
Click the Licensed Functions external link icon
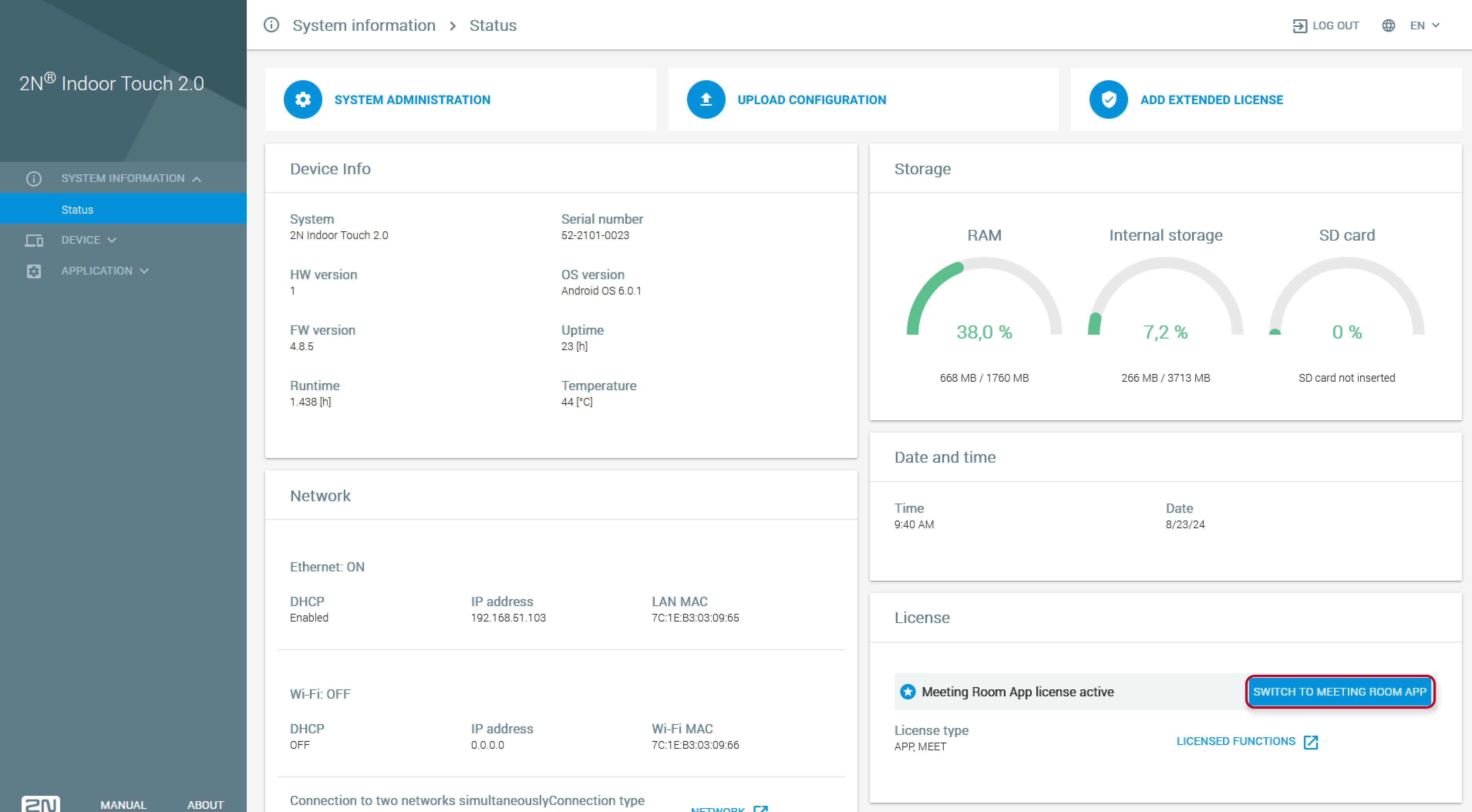tap(1311, 742)
